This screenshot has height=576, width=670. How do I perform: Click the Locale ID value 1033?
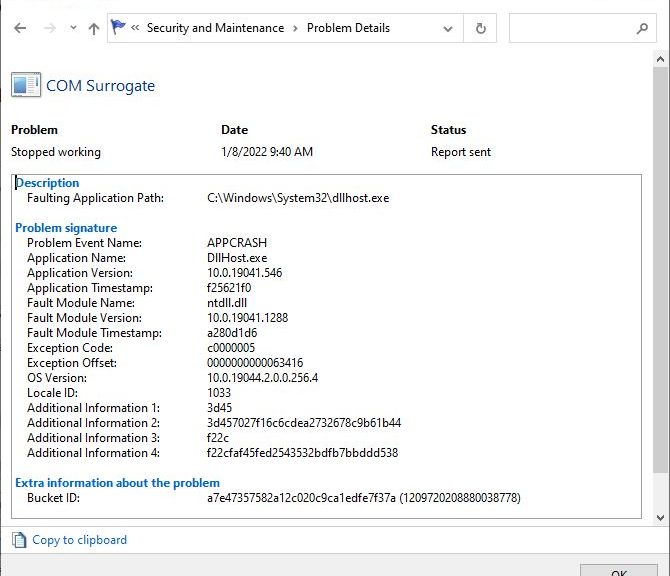point(219,393)
